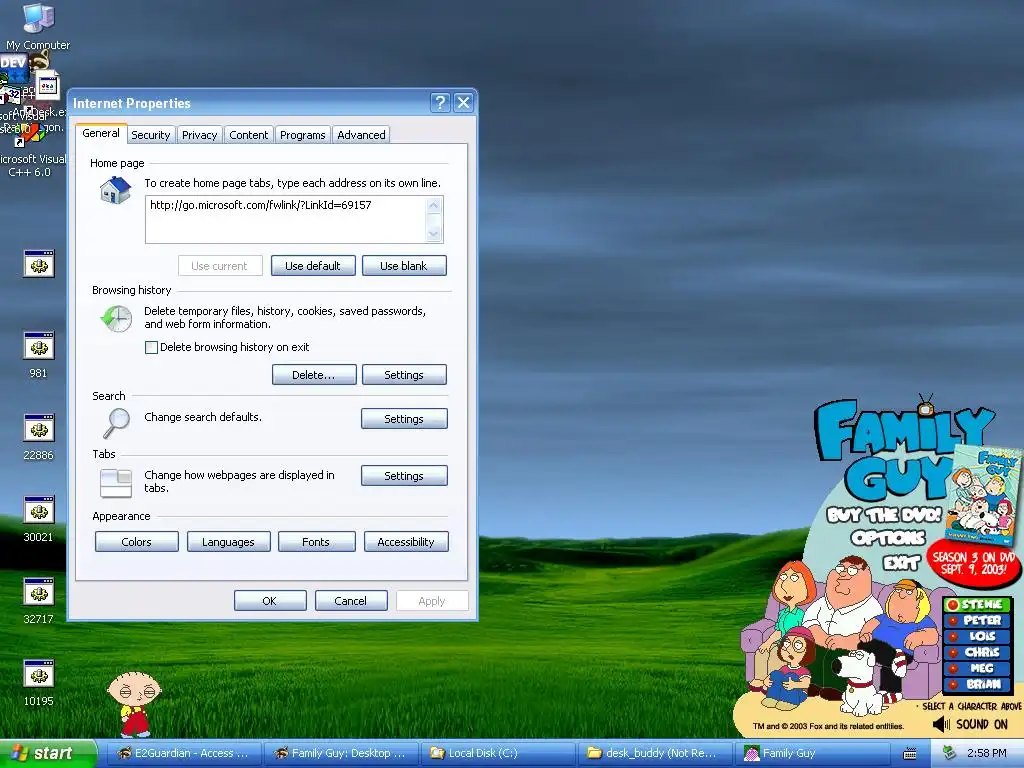Image resolution: width=1024 pixels, height=768 pixels.
Task: Select the Peter character option
Action: coord(977,620)
